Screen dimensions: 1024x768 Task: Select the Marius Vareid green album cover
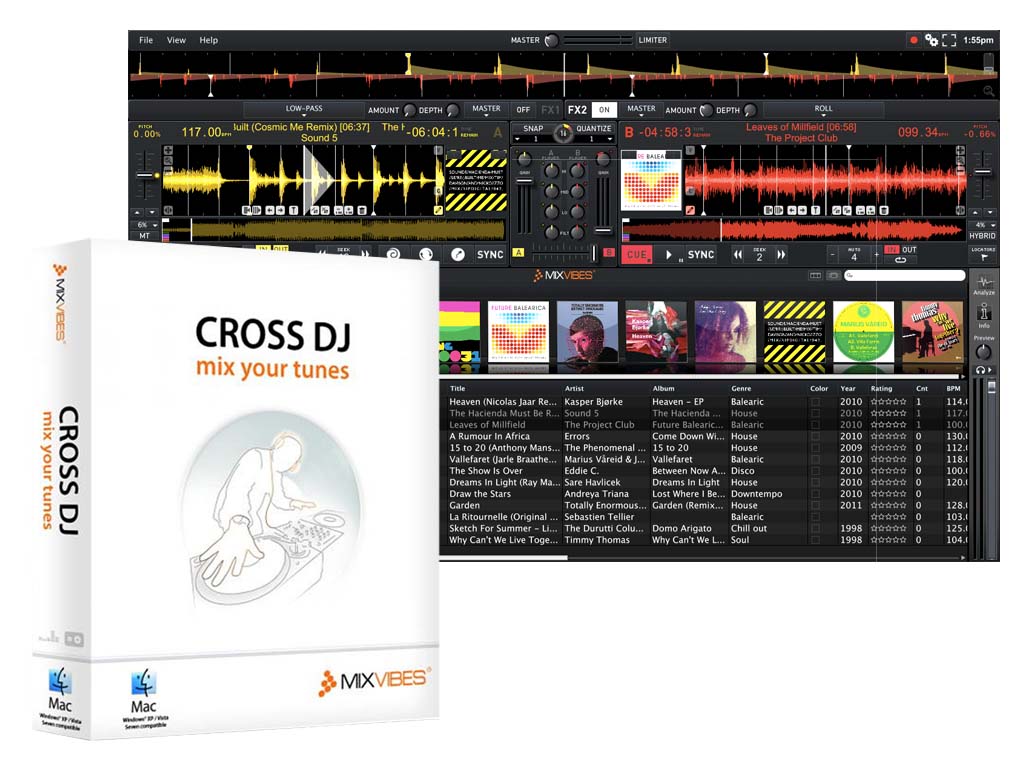[863, 331]
